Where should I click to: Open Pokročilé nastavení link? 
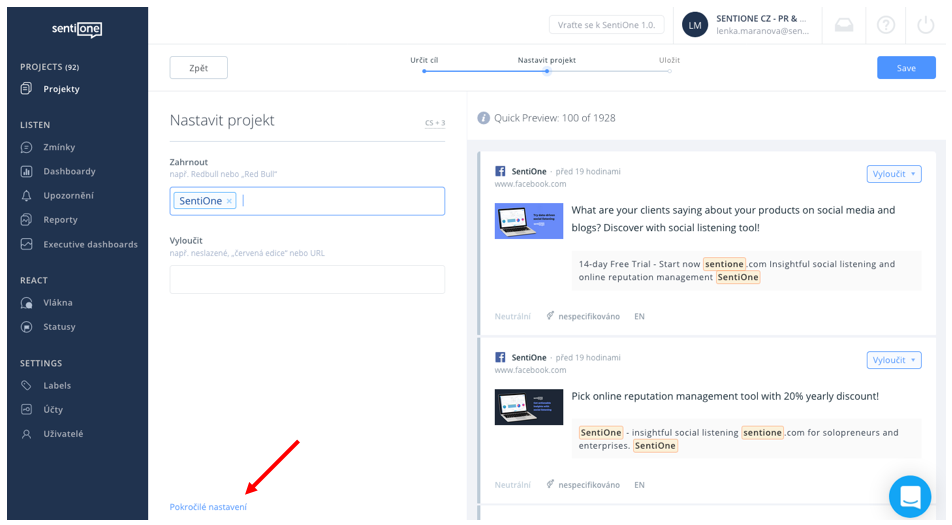208,507
